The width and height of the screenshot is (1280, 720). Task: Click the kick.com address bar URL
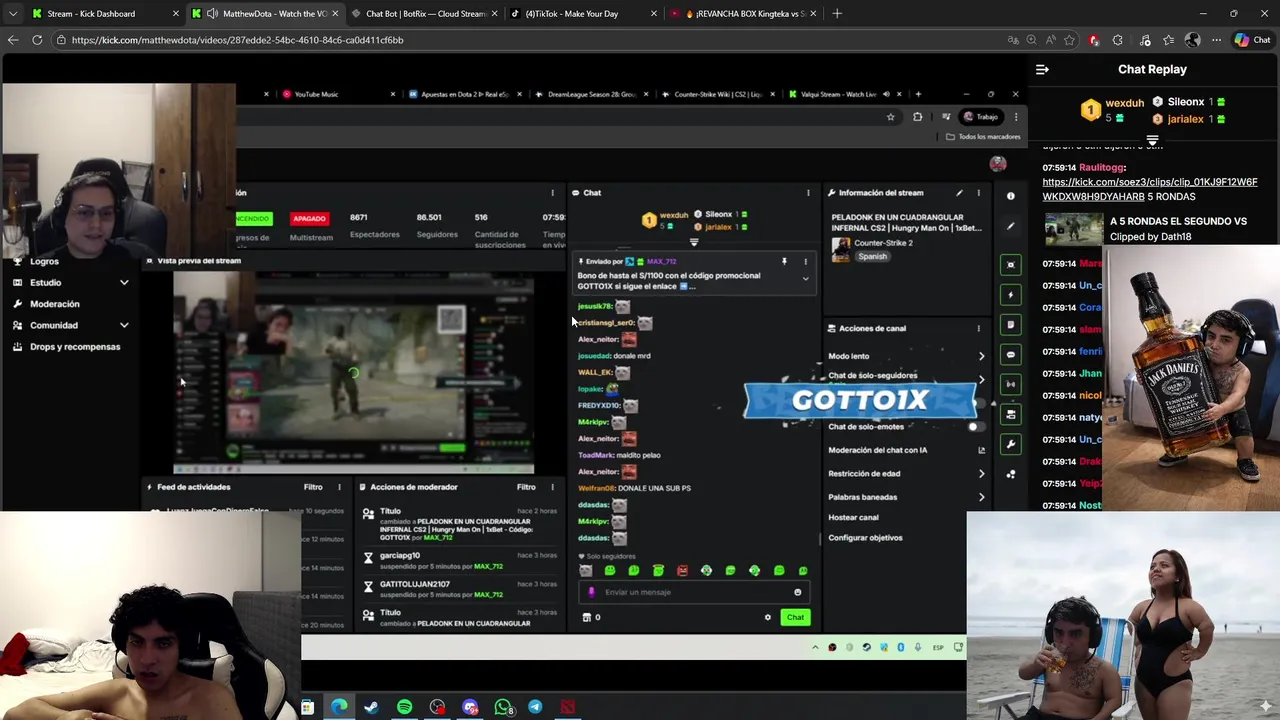237,40
